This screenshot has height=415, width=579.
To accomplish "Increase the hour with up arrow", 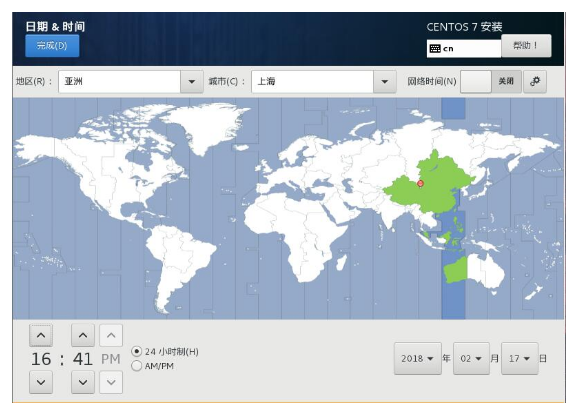I will click(41, 336).
